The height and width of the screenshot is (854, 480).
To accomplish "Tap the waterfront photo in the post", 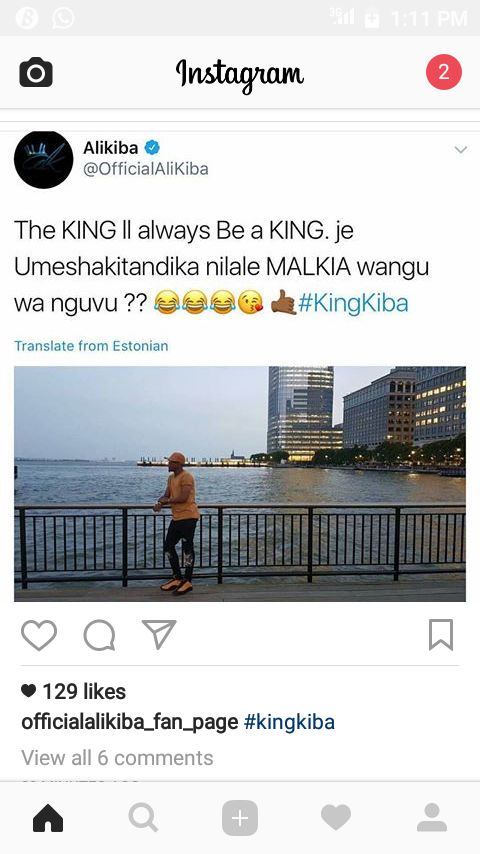I will [240, 484].
